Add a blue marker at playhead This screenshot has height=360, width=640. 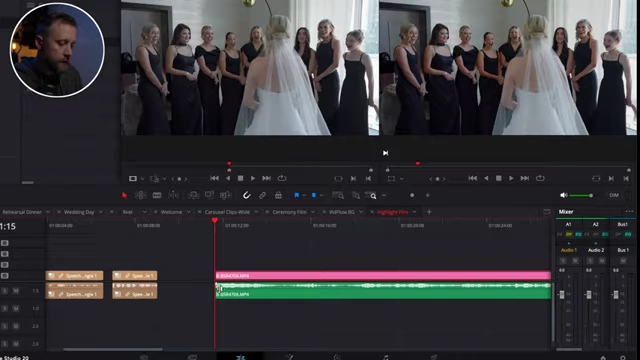[314, 195]
